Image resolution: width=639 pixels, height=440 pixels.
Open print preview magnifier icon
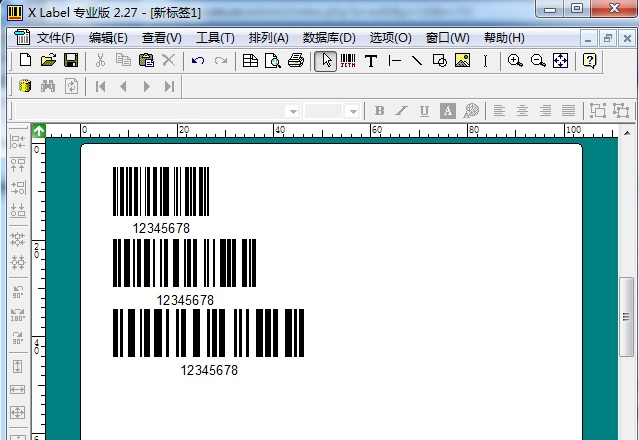pyautogui.click(x=273, y=61)
